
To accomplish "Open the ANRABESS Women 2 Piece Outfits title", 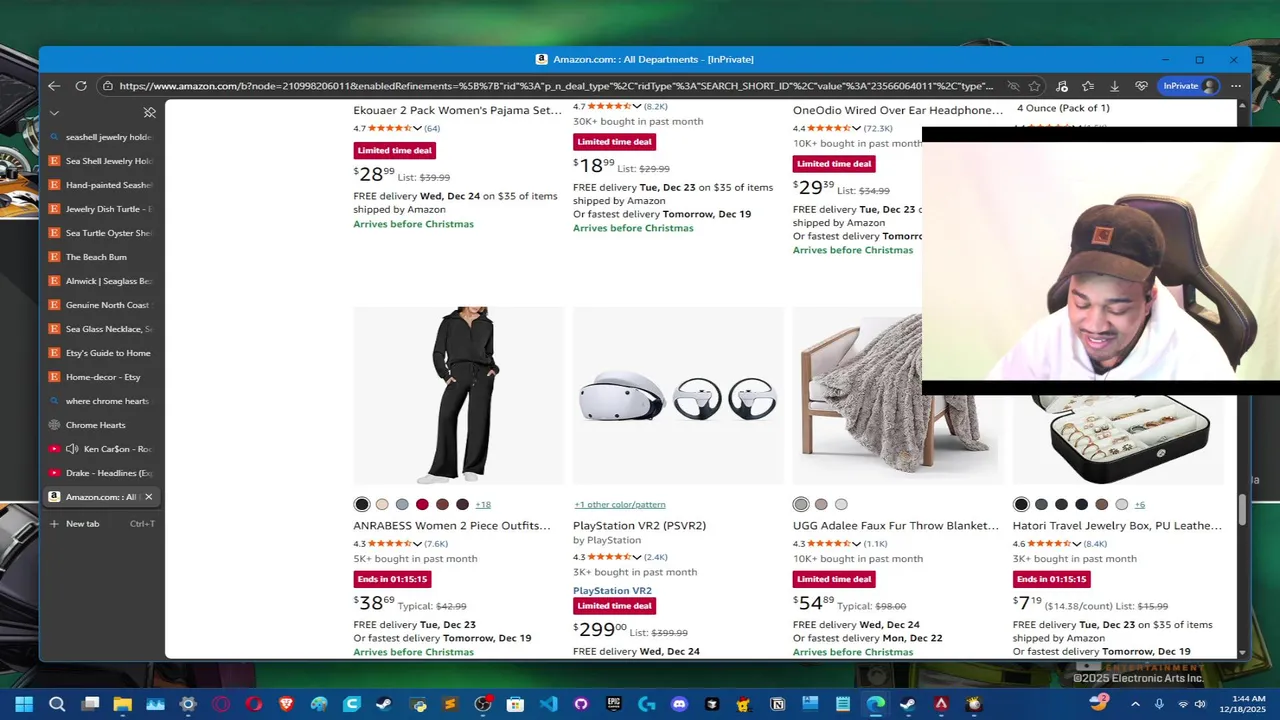I will [452, 525].
